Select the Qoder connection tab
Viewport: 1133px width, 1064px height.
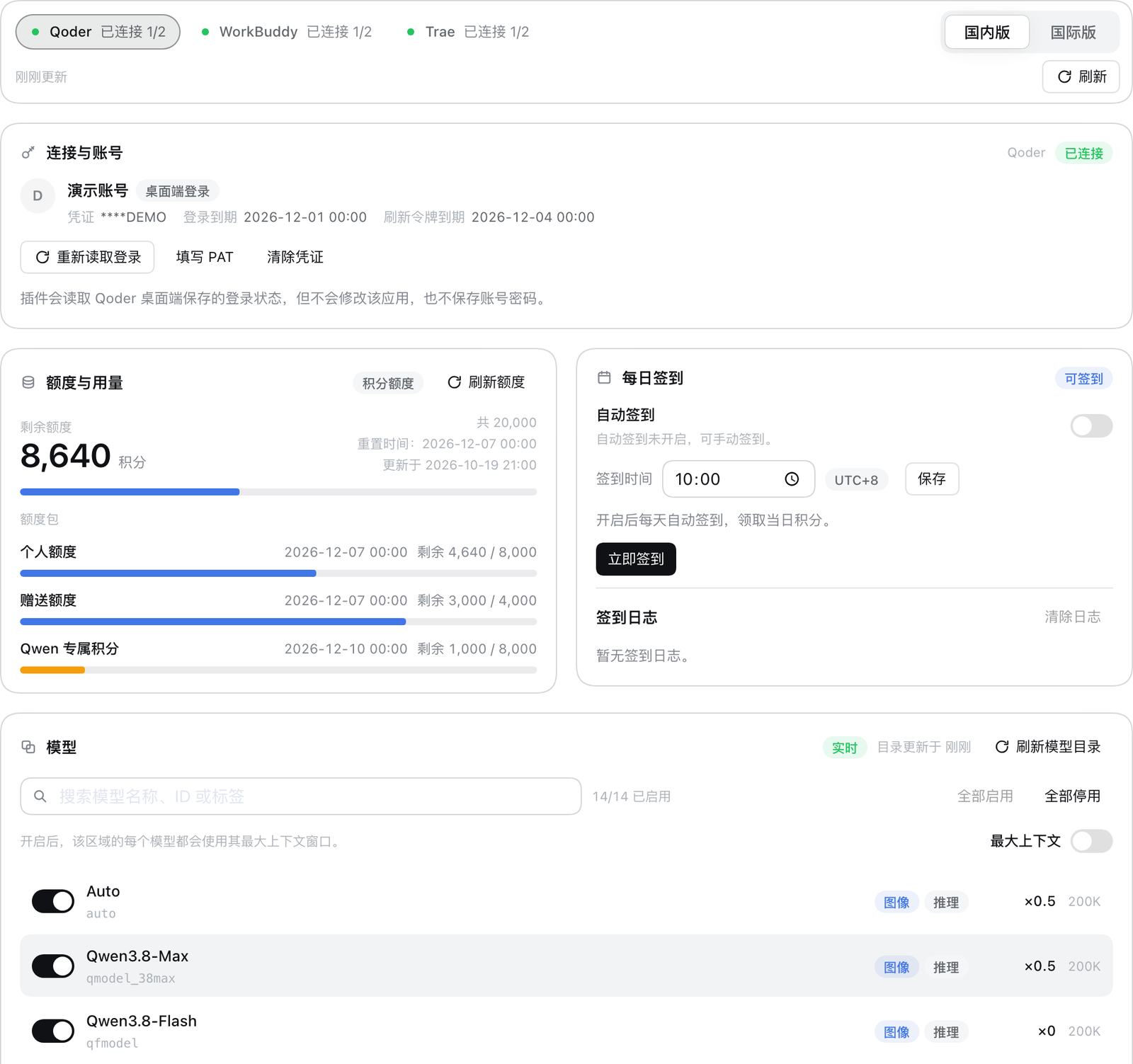(98, 32)
